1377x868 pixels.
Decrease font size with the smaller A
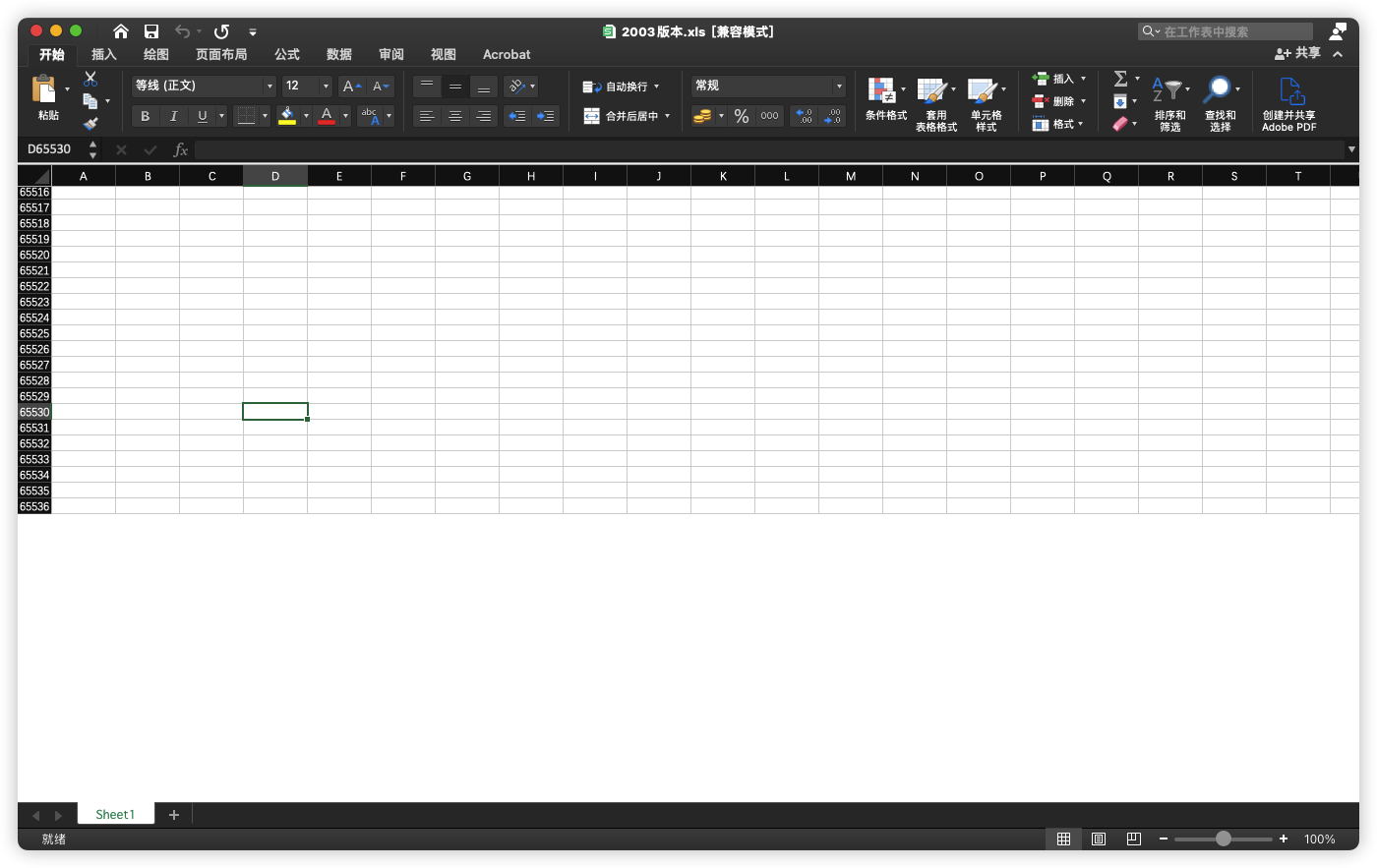[381, 87]
